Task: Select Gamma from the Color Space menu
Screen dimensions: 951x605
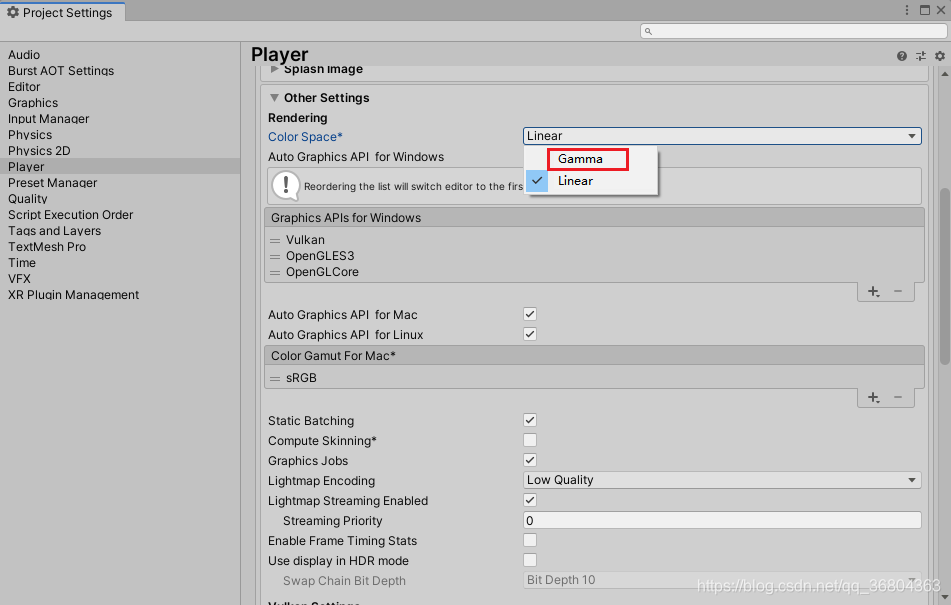Action: (x=587, y=158)
